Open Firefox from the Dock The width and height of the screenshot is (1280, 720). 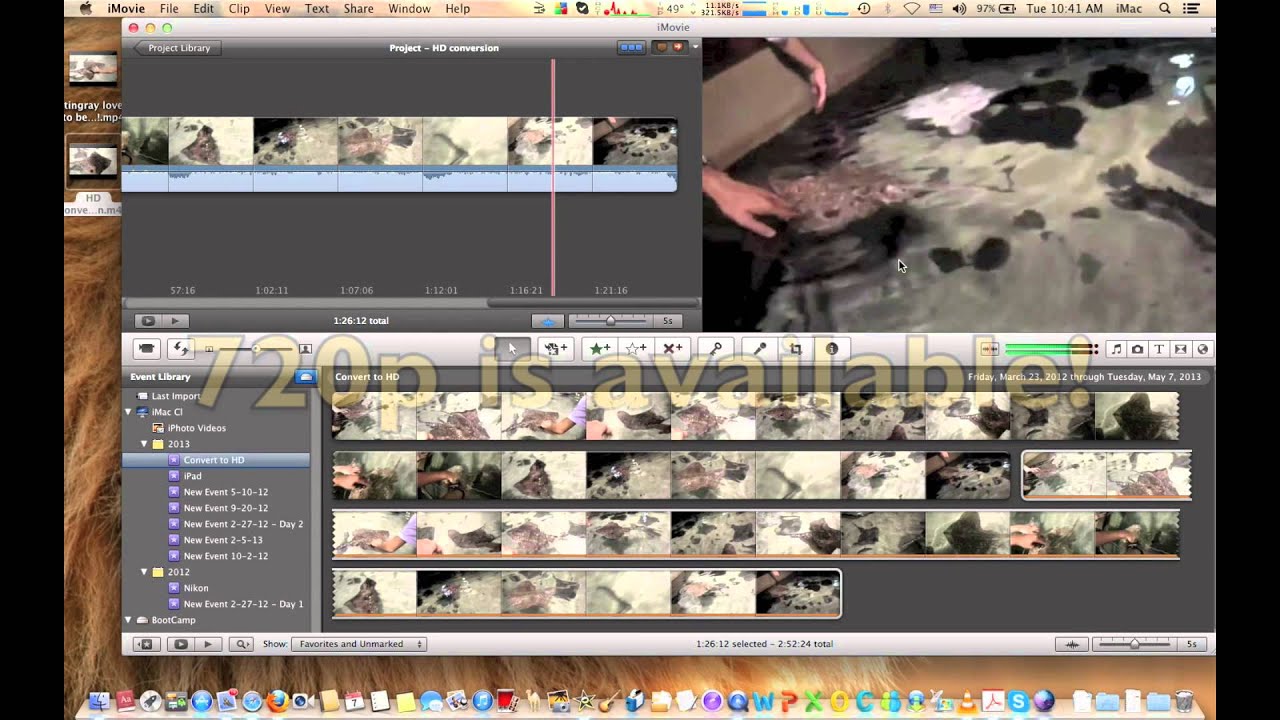pyautogui.click(x=277, y=701)
